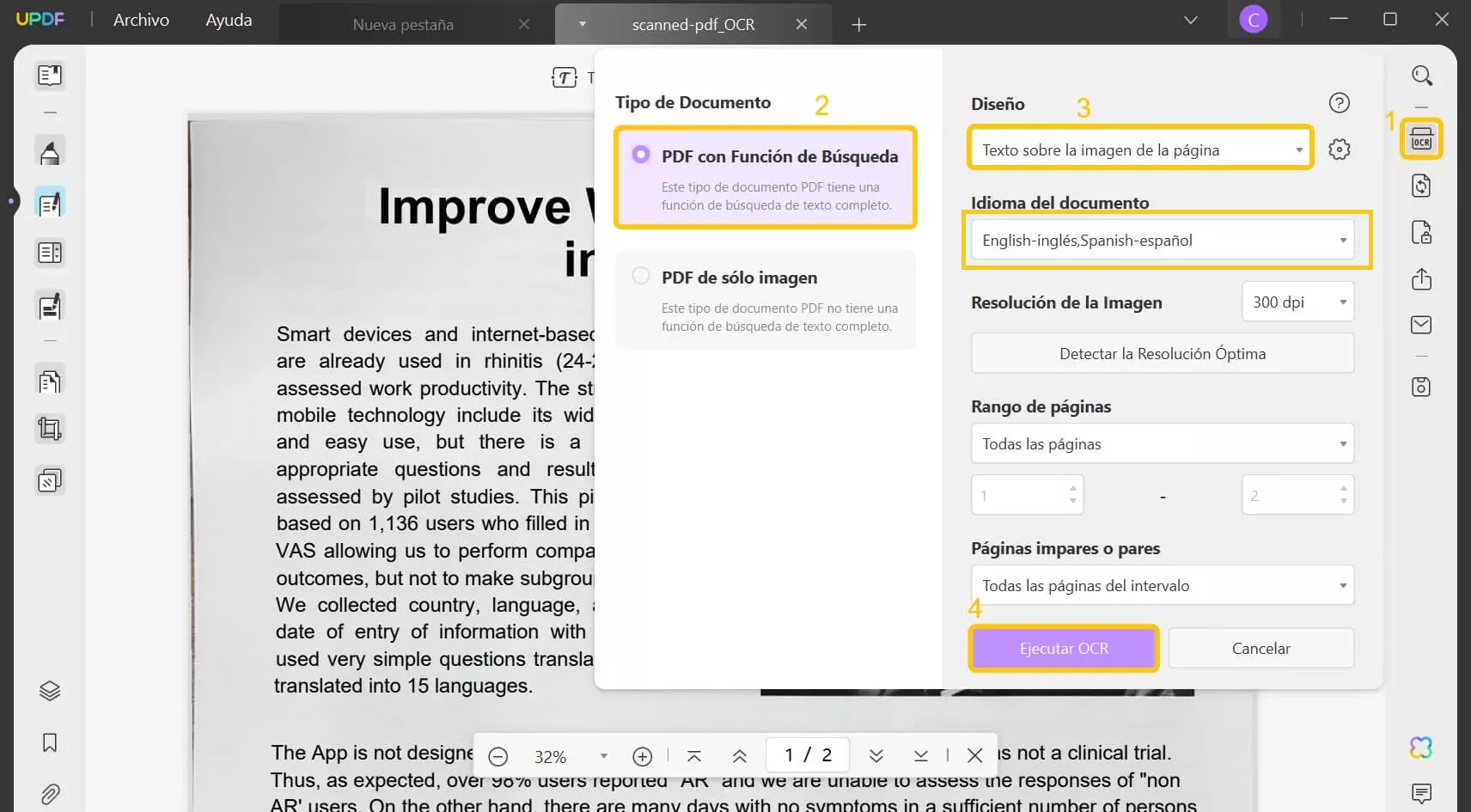
Task: Increase end page with stepper arrow
Action: 1343,488
